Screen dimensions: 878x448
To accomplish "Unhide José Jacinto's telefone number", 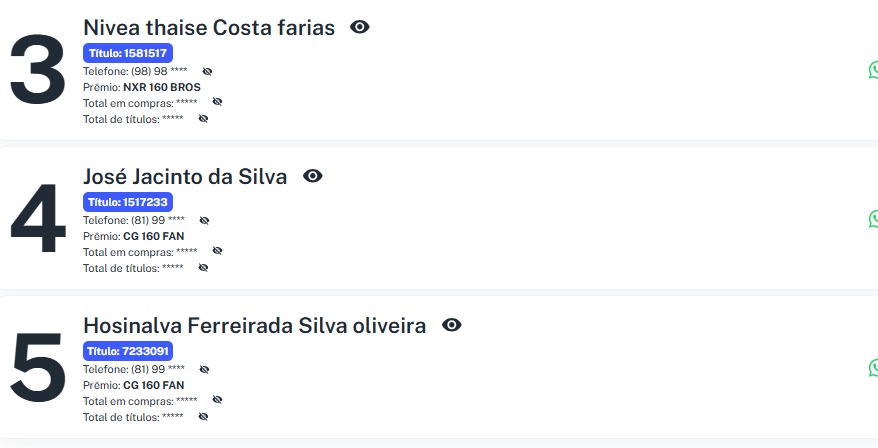I will pyautogui.click(x=204, y=220).
